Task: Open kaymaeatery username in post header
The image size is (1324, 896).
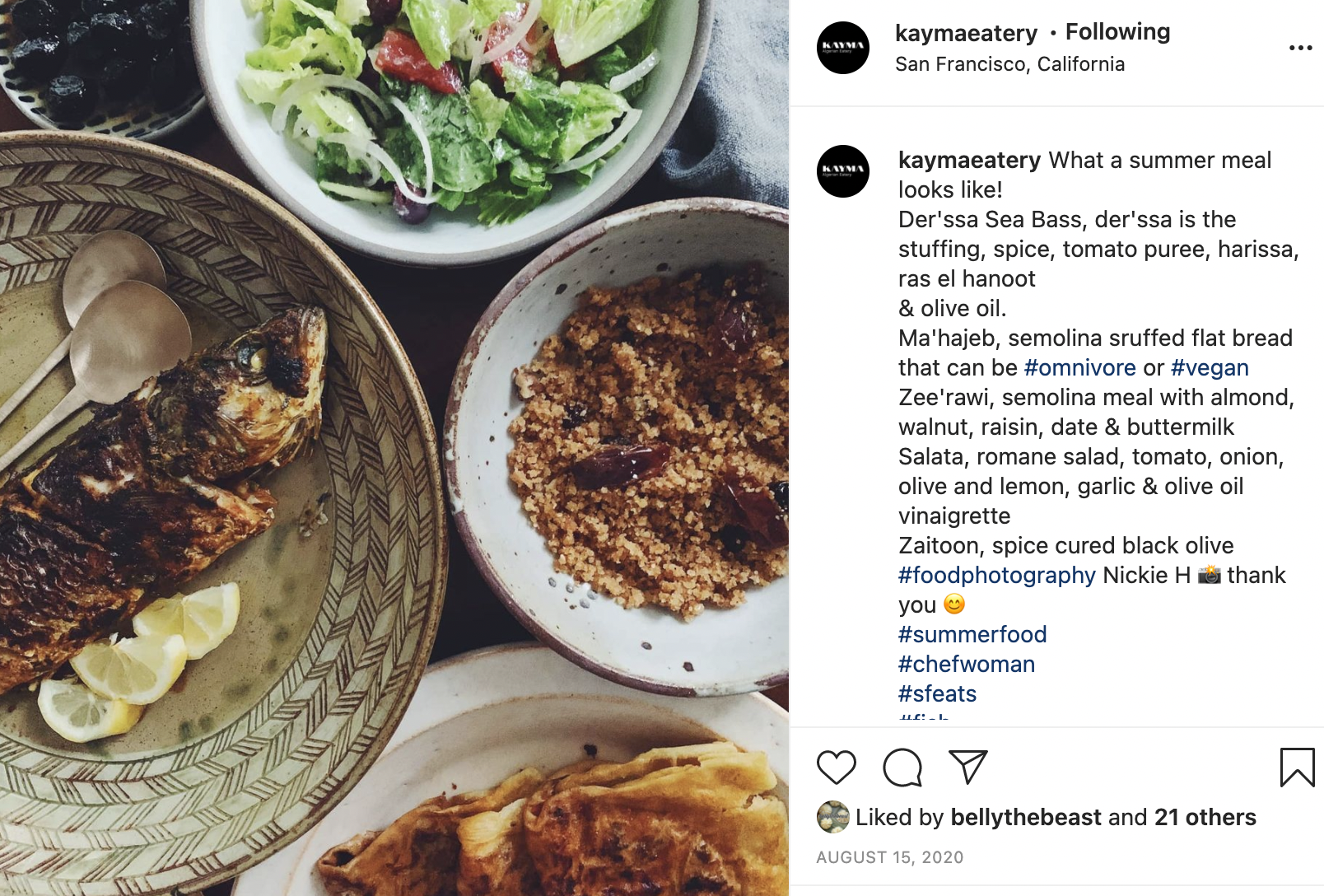Action: (x=966, y=33)
